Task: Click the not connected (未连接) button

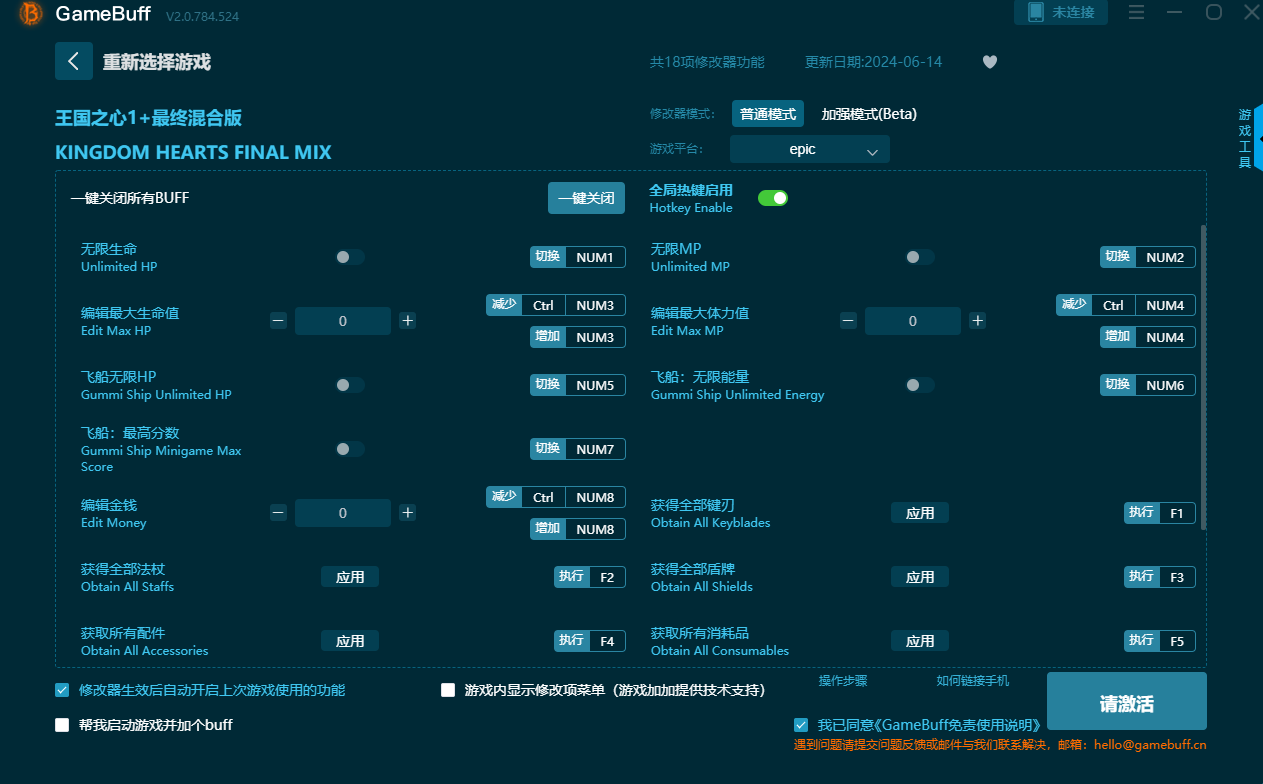Action: (1062, 12)
